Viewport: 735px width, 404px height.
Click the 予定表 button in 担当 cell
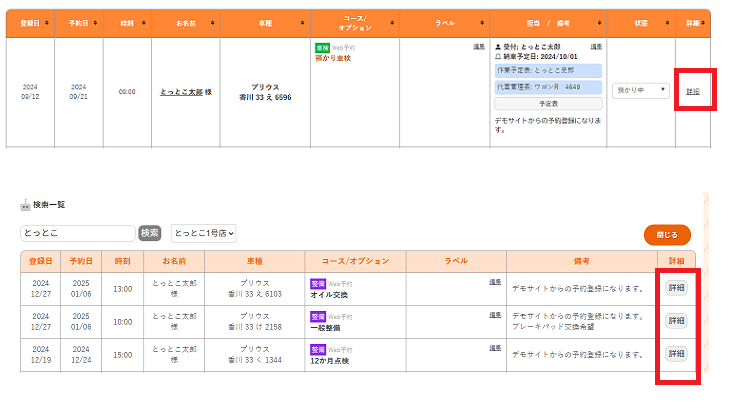548,103
